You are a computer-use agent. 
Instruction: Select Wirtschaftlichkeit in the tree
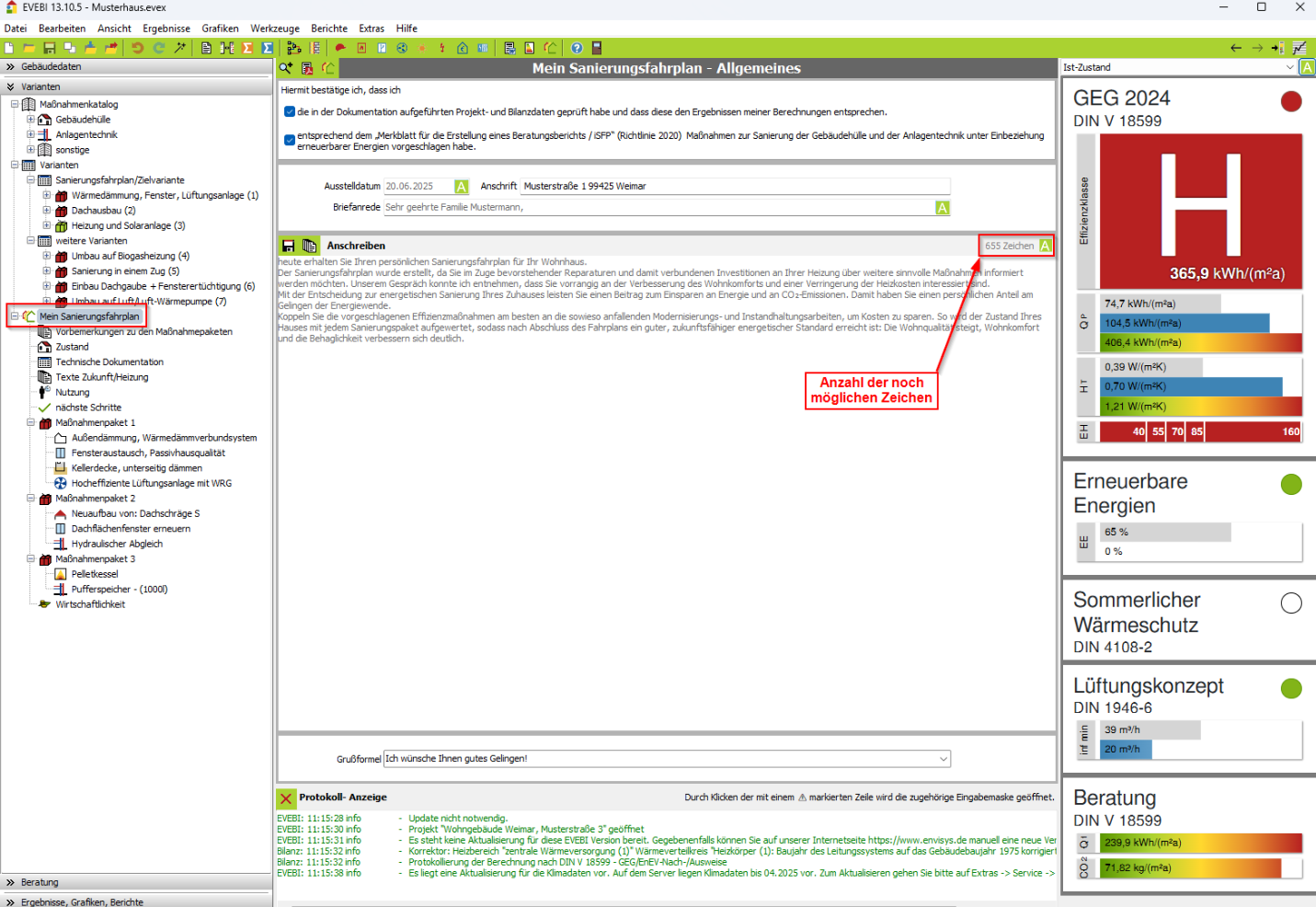coord(90,604)
